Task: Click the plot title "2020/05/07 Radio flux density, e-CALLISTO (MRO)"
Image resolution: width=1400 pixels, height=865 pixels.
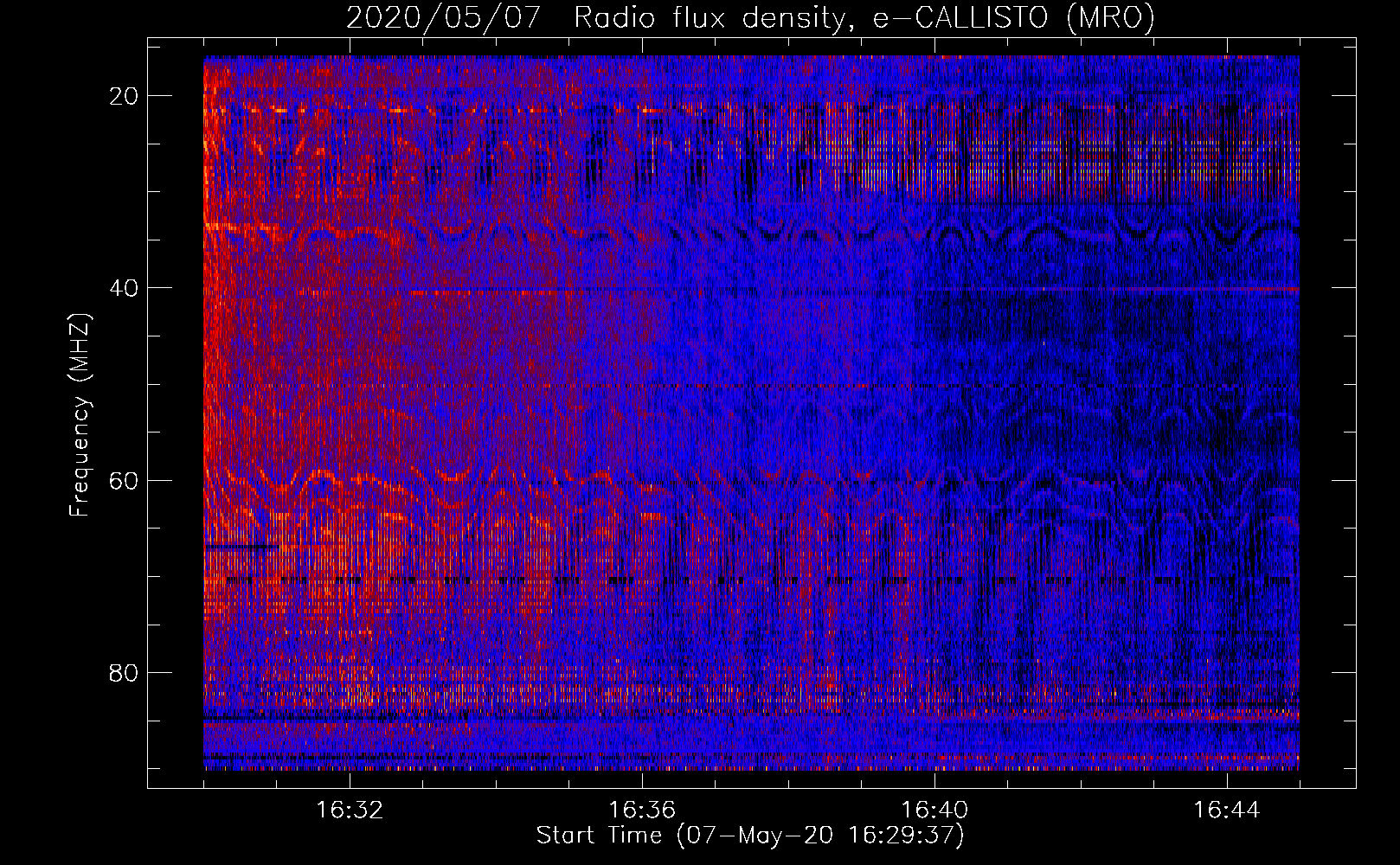Action: (750, 17)
